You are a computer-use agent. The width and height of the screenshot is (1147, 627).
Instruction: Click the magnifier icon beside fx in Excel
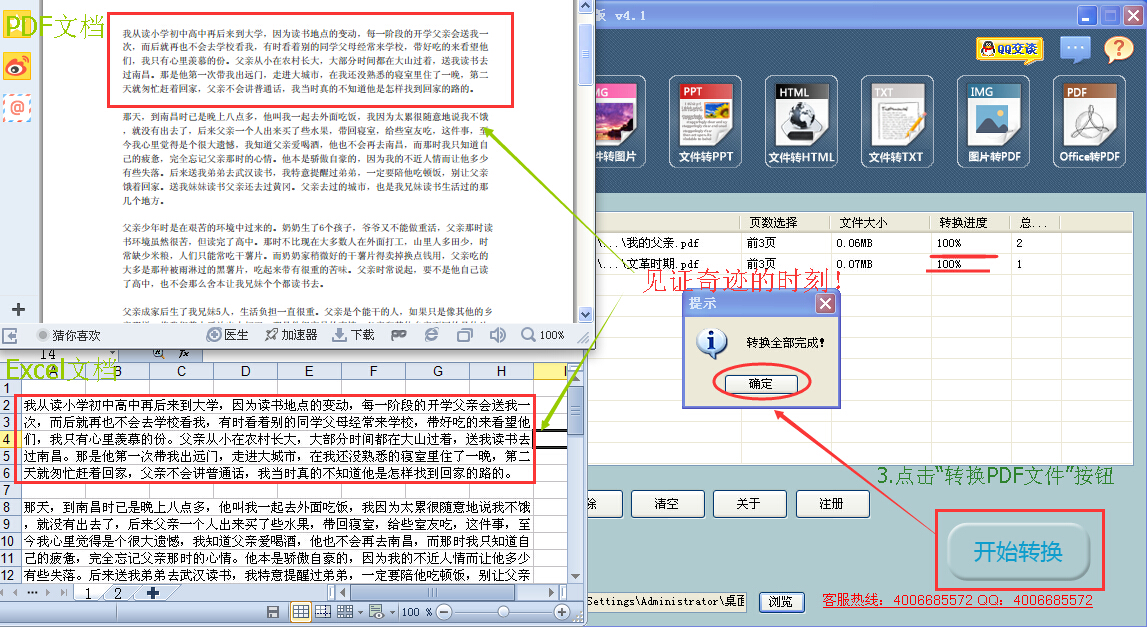157,353
